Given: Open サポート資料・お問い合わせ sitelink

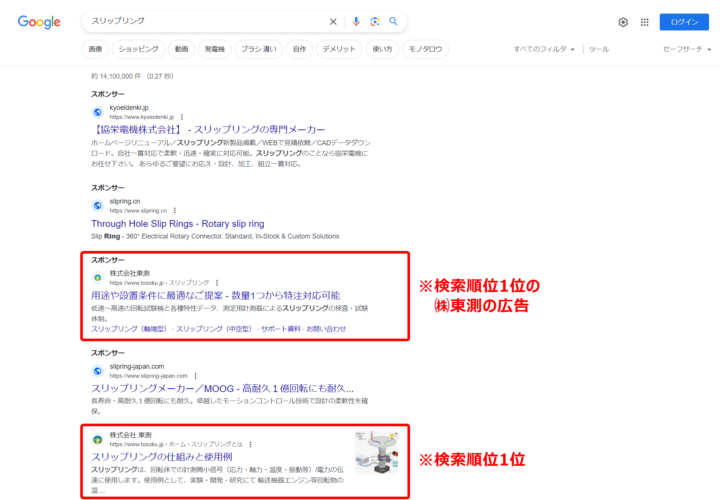Looking at the screenshot, I should pos(304,329).
